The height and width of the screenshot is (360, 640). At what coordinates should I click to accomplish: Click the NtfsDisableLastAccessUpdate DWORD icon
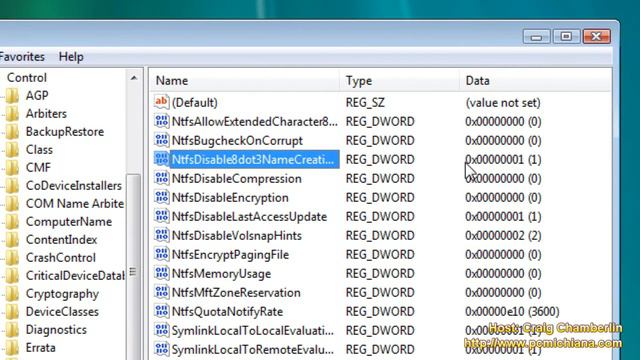click(x=162, y=216)
